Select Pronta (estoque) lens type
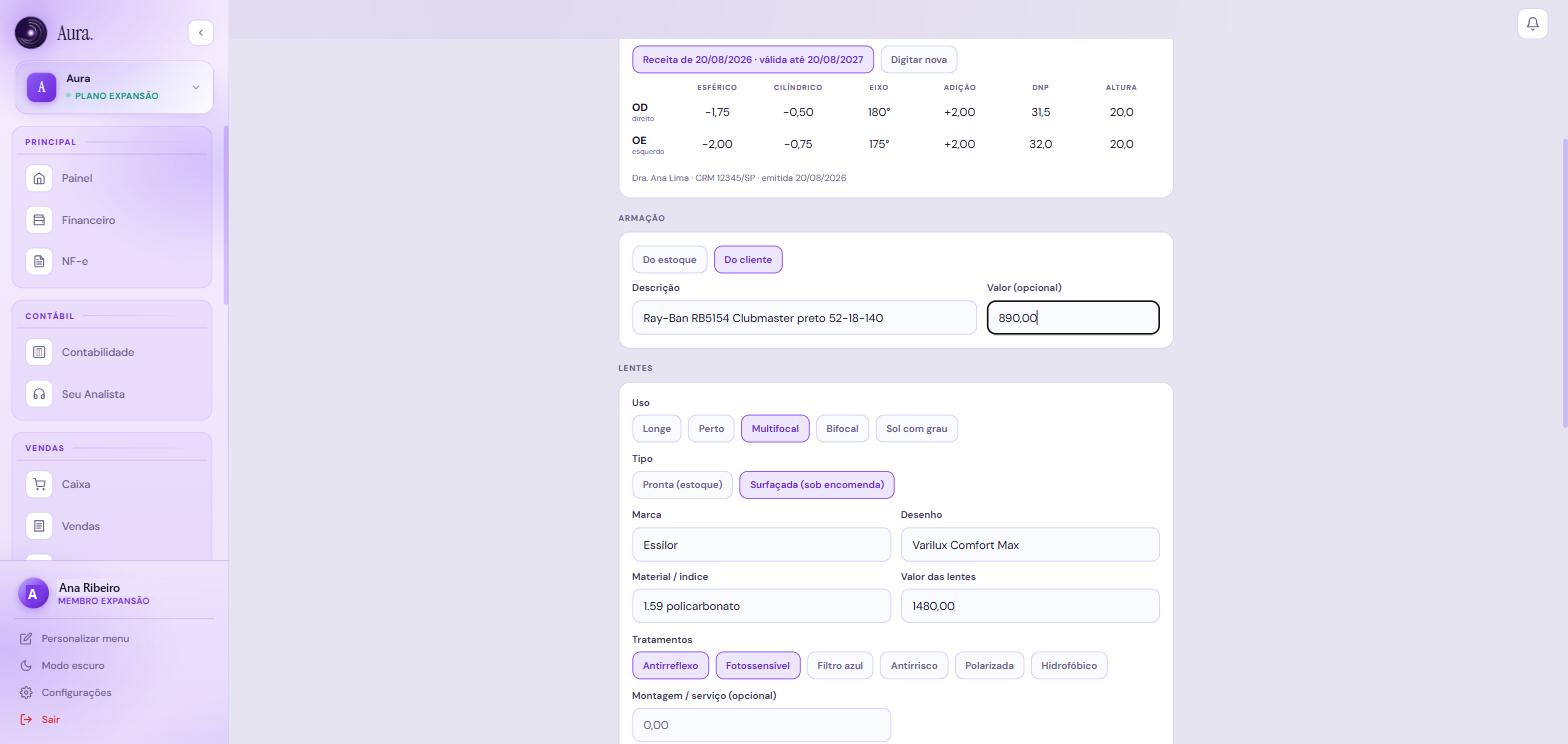 682,485
